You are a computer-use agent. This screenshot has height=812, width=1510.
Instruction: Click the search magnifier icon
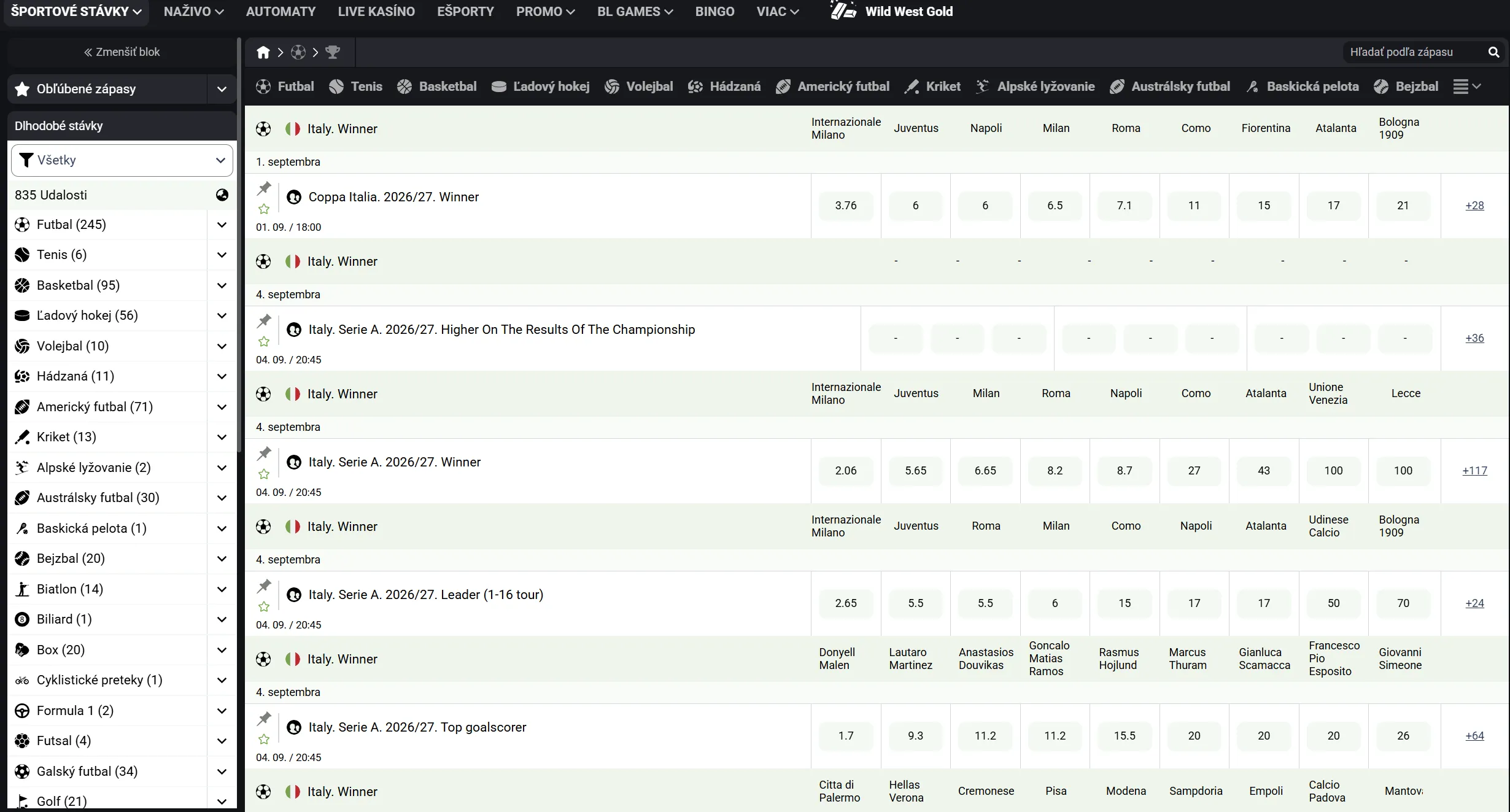click(x=1494, y=52)
